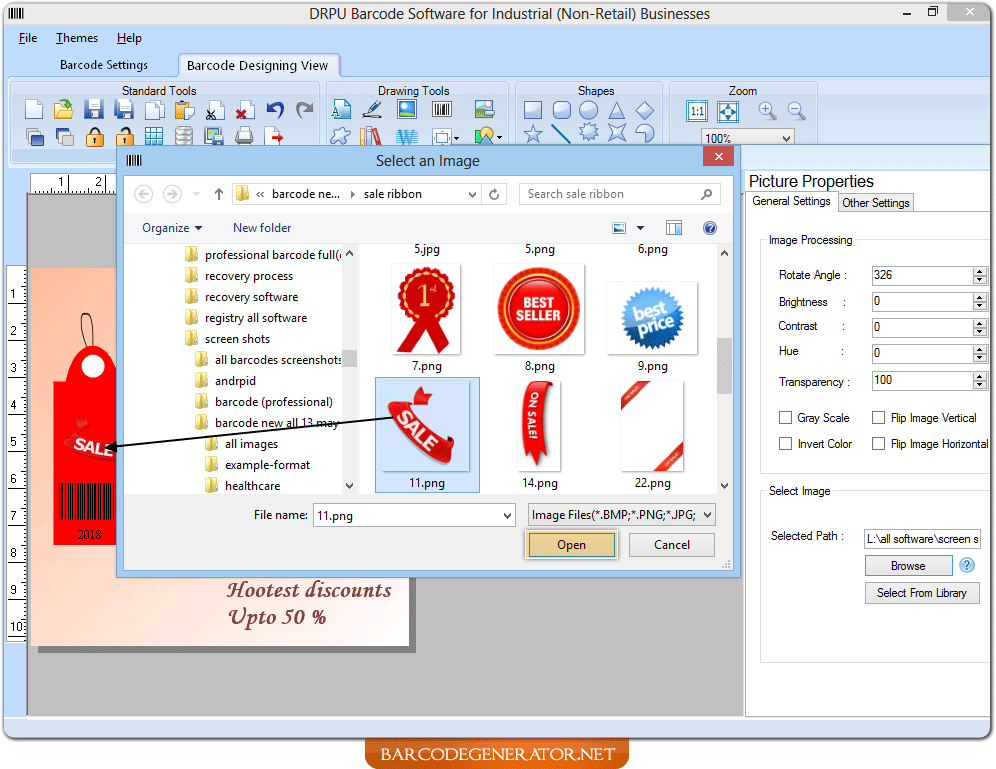Click the open folder icon in Standard Tools
996x769 pixels.
(64, 110)
